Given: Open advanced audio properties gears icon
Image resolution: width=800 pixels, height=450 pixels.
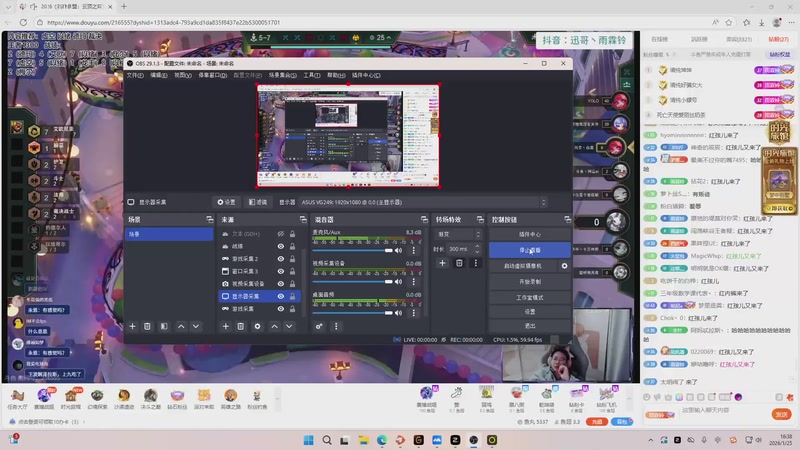Looking at the screenshot, I should pyautogui.click(x=319, y=327).
